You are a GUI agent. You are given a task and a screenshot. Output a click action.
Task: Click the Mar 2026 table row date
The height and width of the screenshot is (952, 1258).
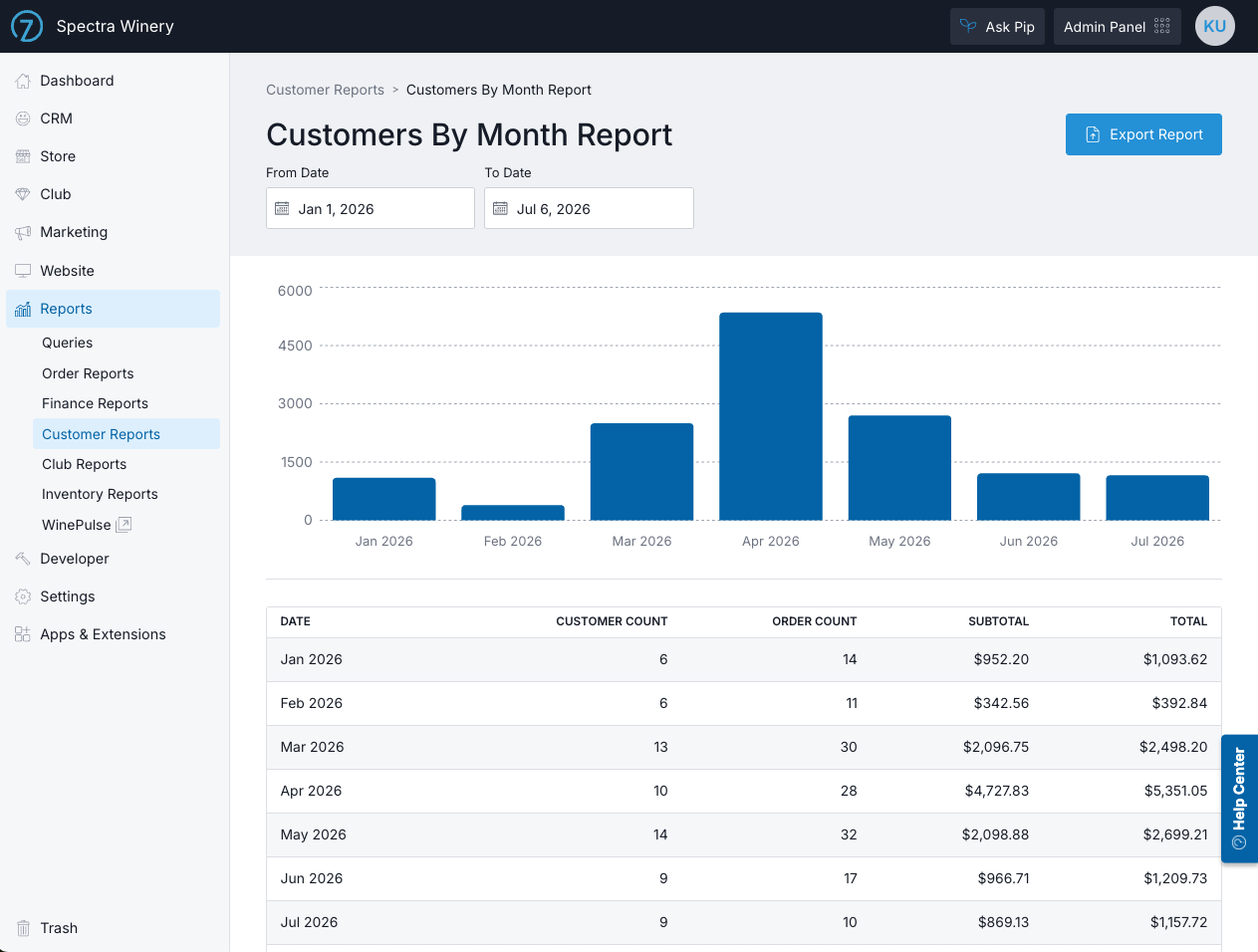tap(312, 747)
